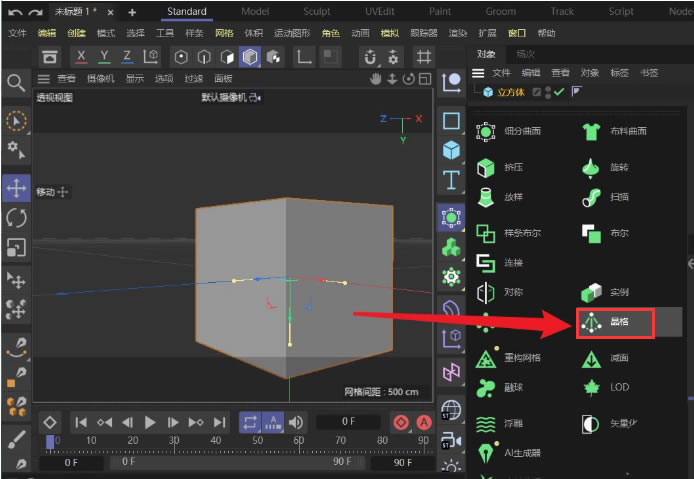Switch to points mode
The image size is (694, 479).
tap(181, 57)
